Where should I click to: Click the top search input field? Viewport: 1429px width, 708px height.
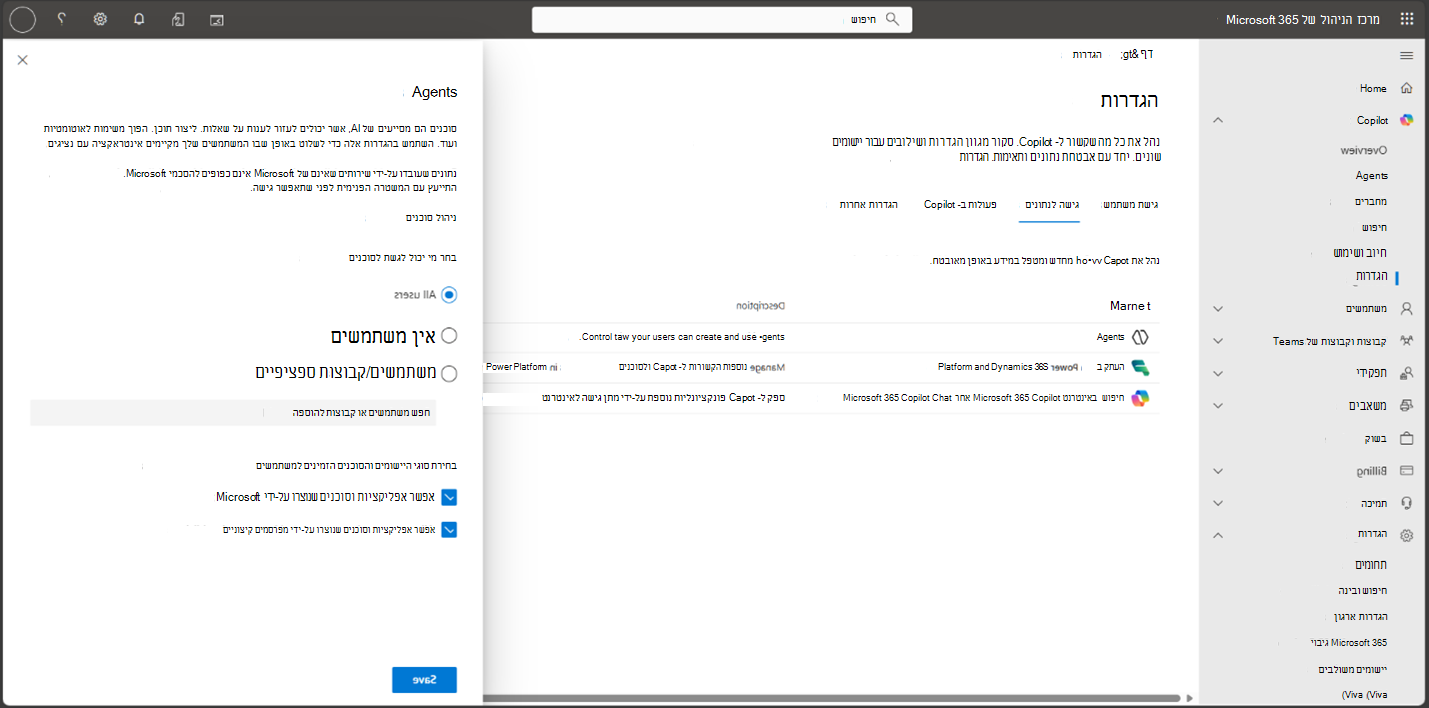[722, 19]
